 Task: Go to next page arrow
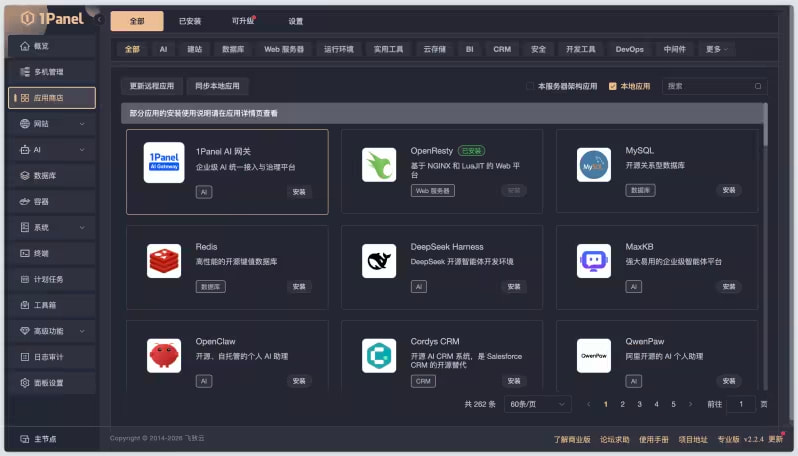tap(690, 404)
